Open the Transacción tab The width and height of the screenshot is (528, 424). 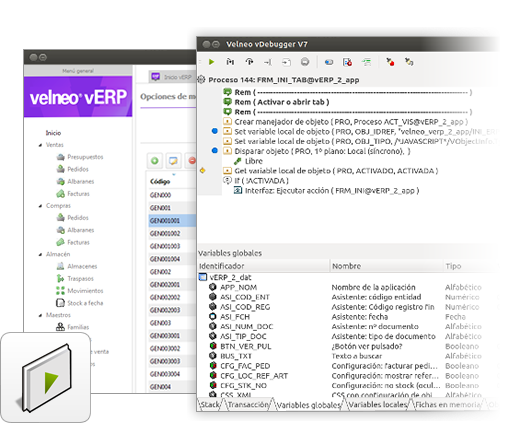(249, 405)
